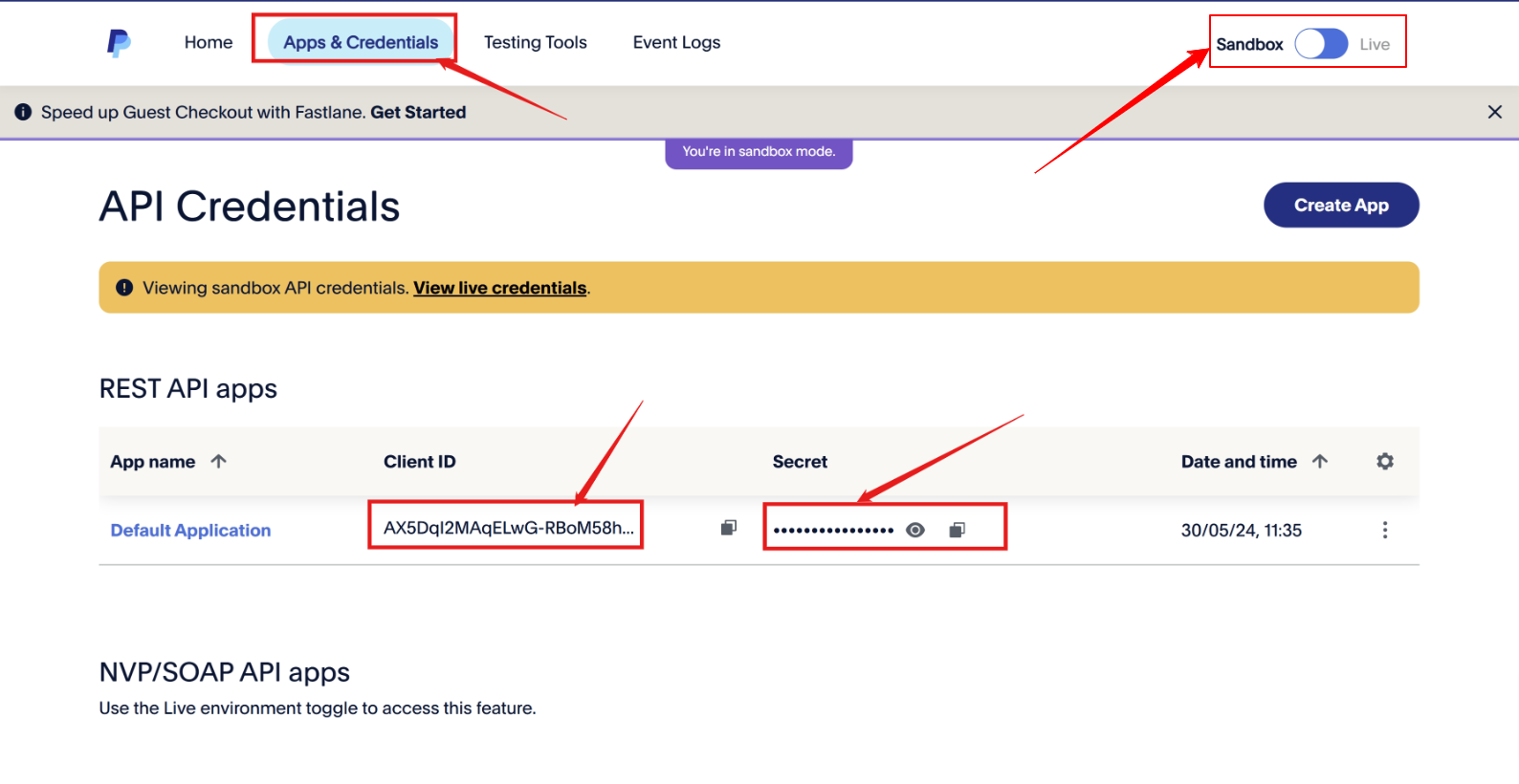This screenshot has height=784, width=1519.
Task: Open the Event Logs tab
Action: [x=676, y=42]
